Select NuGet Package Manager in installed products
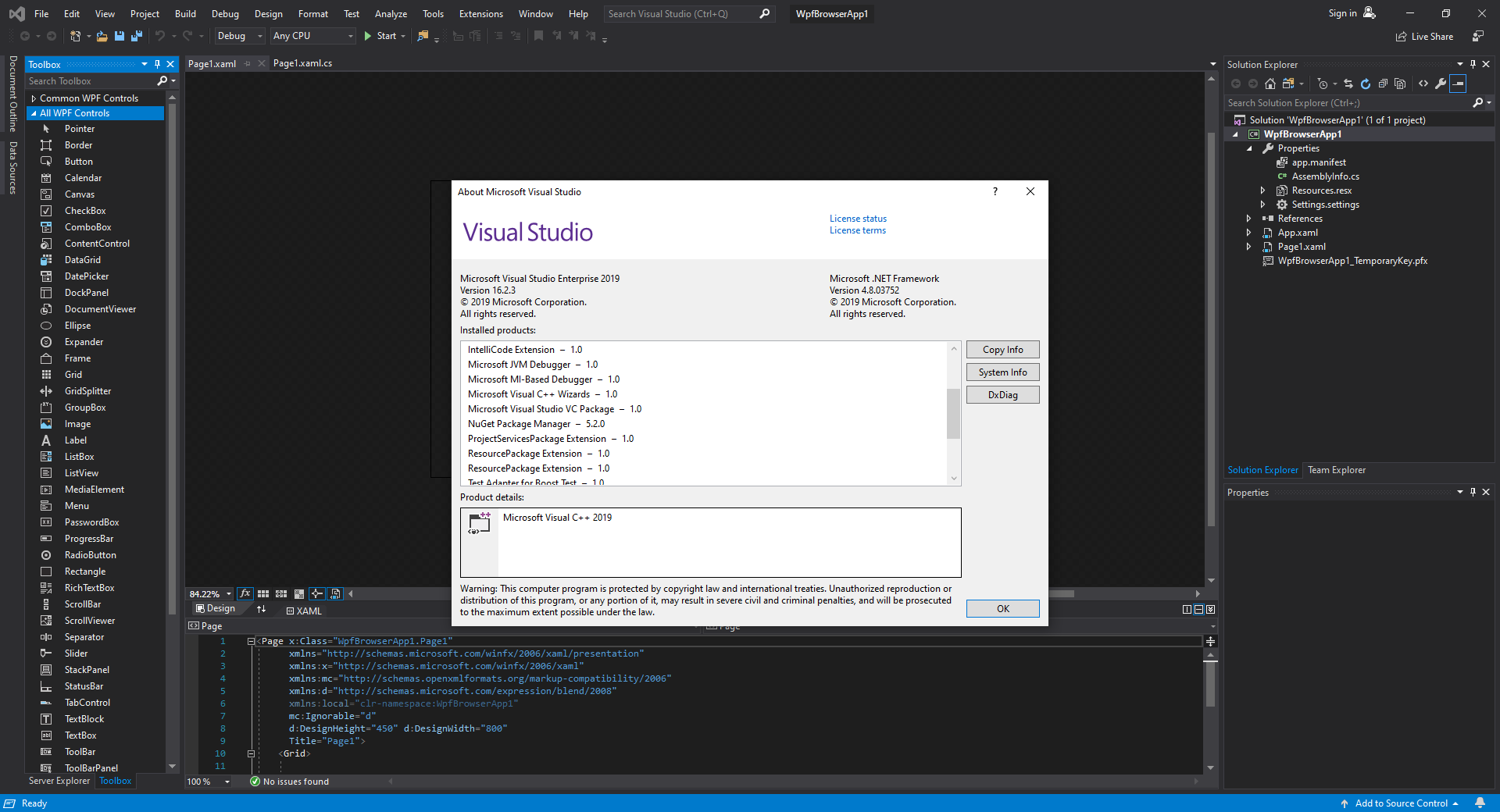Viewport: 1500px width, 812px height. coord(536,424)
